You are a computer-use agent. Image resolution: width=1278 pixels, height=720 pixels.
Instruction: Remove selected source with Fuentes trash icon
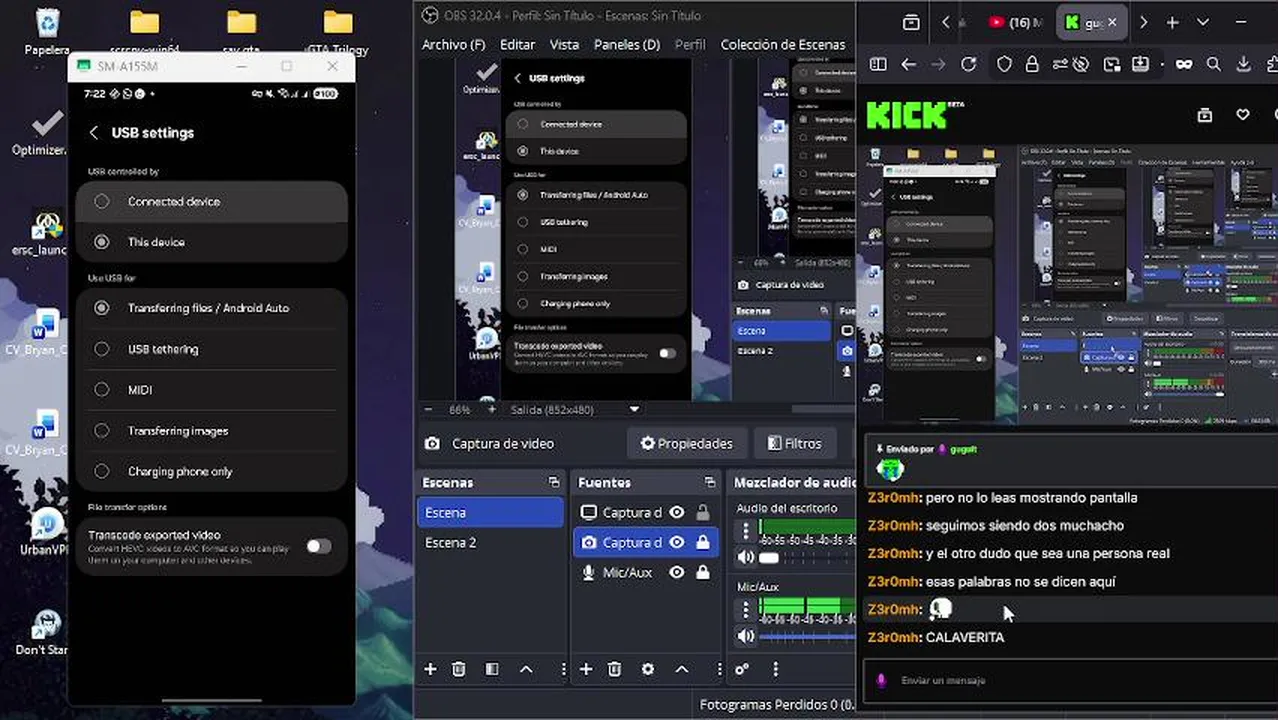[615, 669]
